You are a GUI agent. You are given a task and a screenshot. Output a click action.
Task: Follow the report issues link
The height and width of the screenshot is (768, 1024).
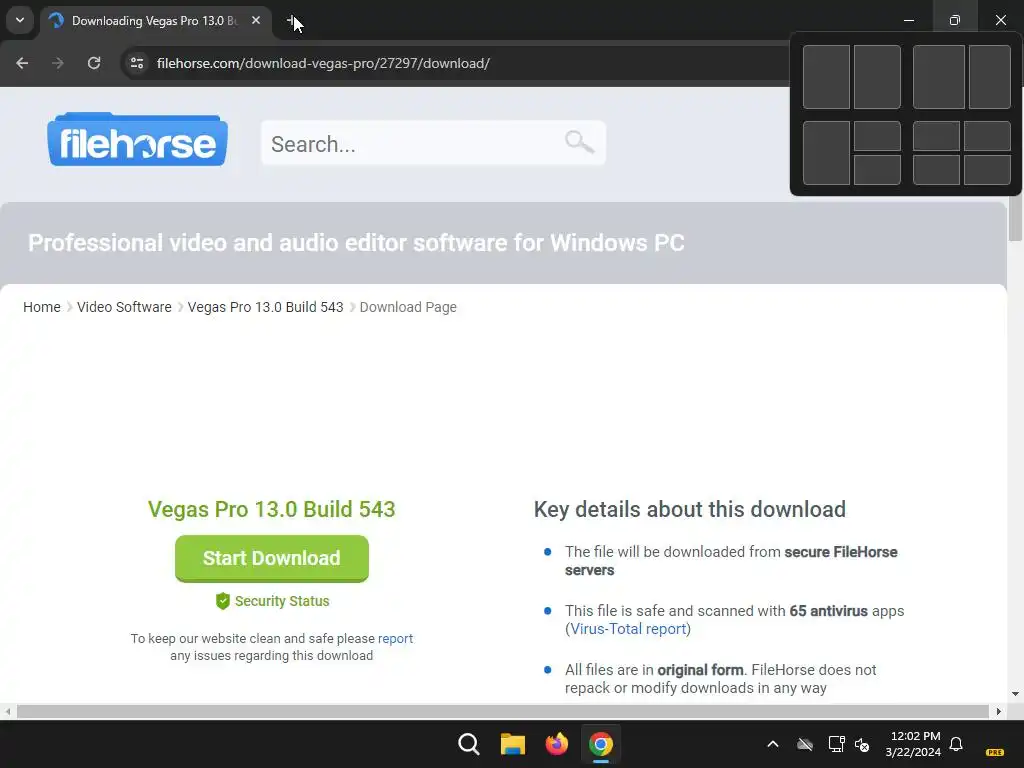[x=395, y=639]
